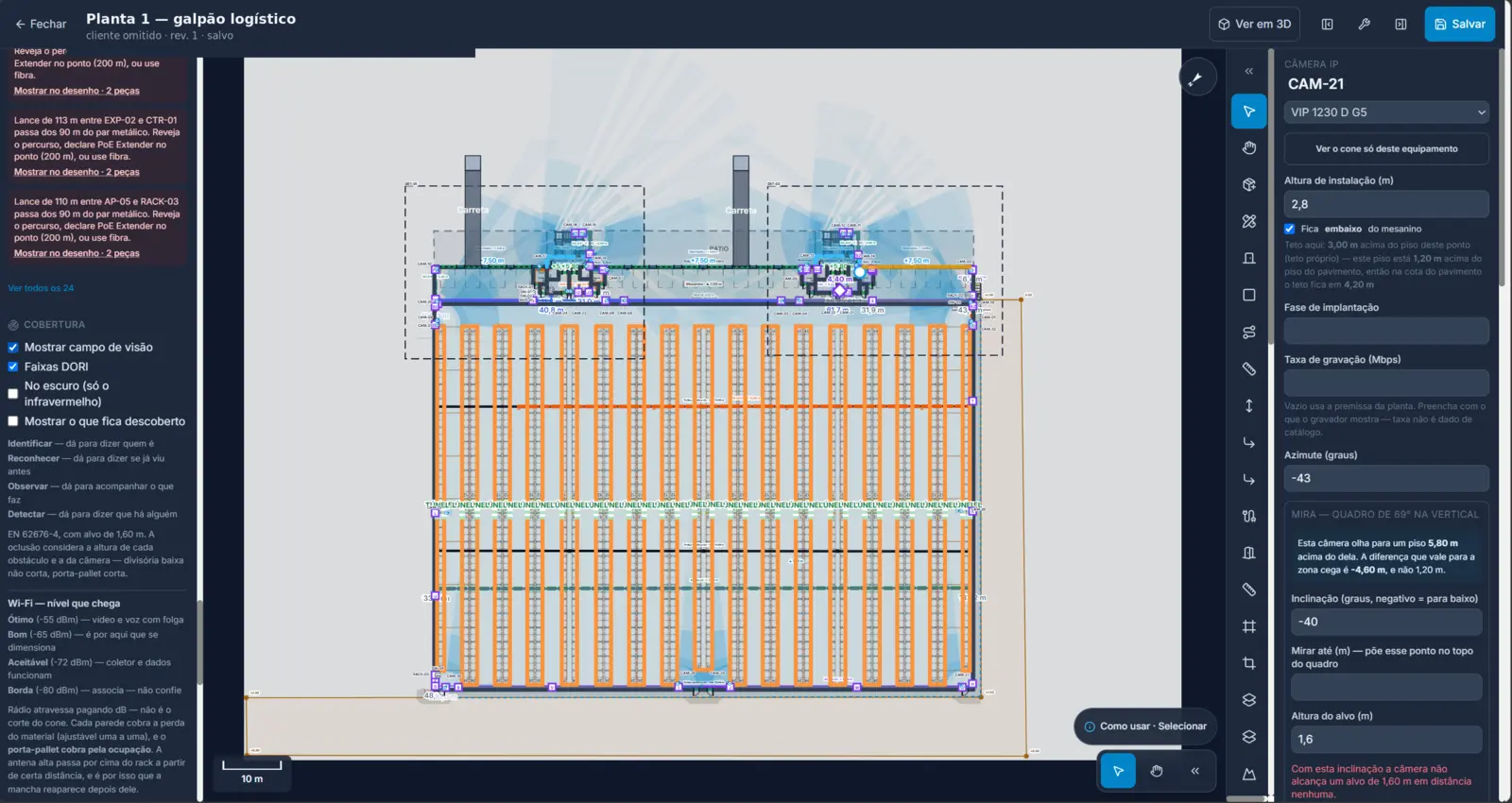
Task: Choose the Select arrow in the vertical toolbar
Action: (1248, 111)
